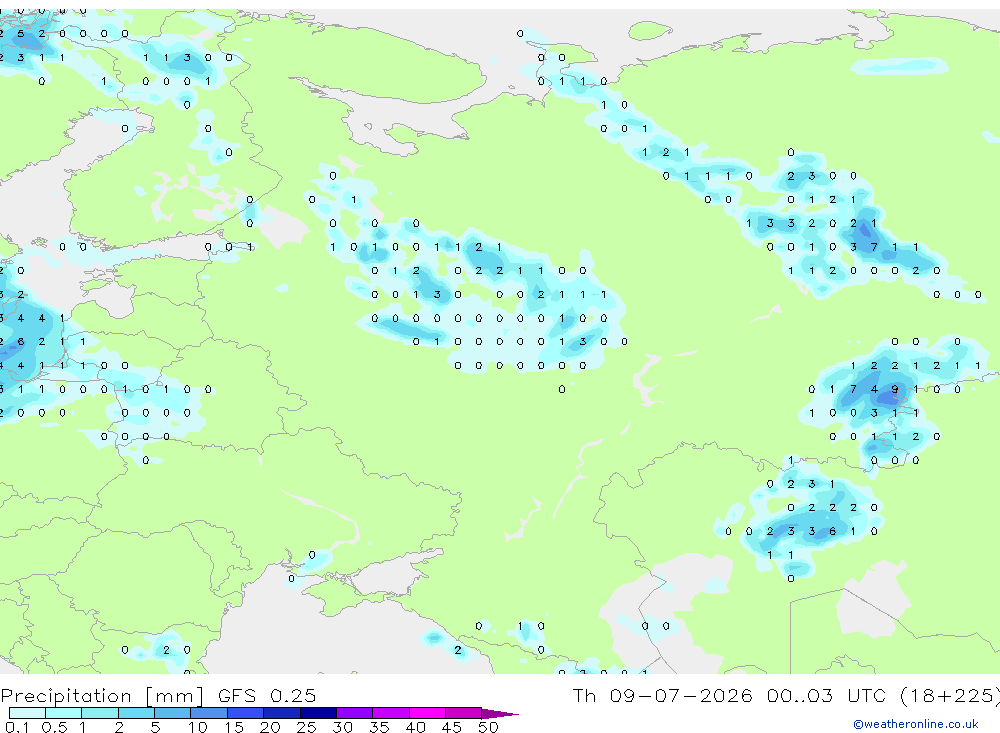Screen dimensions: 1000x733
Task: Click the 'GFS 0.25' model label
Action: pyautogui.click(x=267, y=695)
